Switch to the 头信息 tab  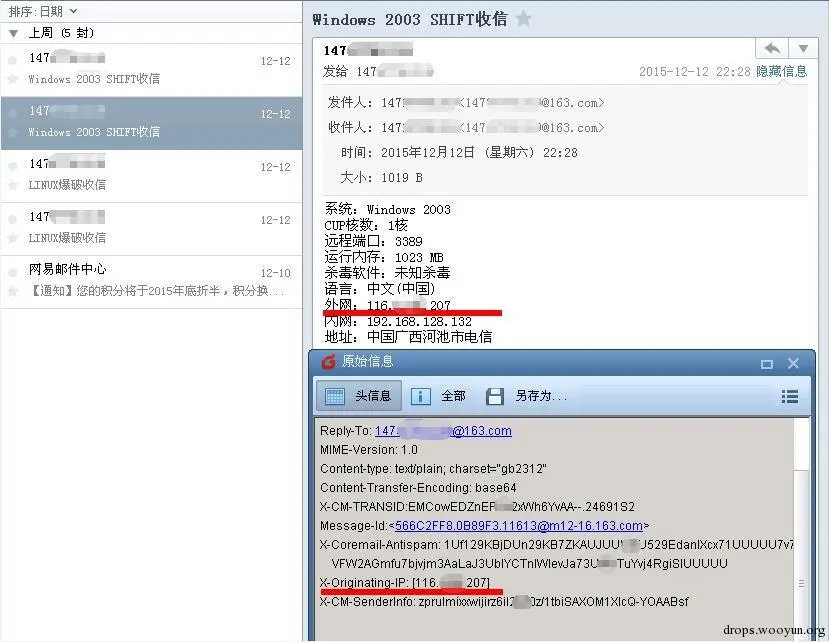359,396
